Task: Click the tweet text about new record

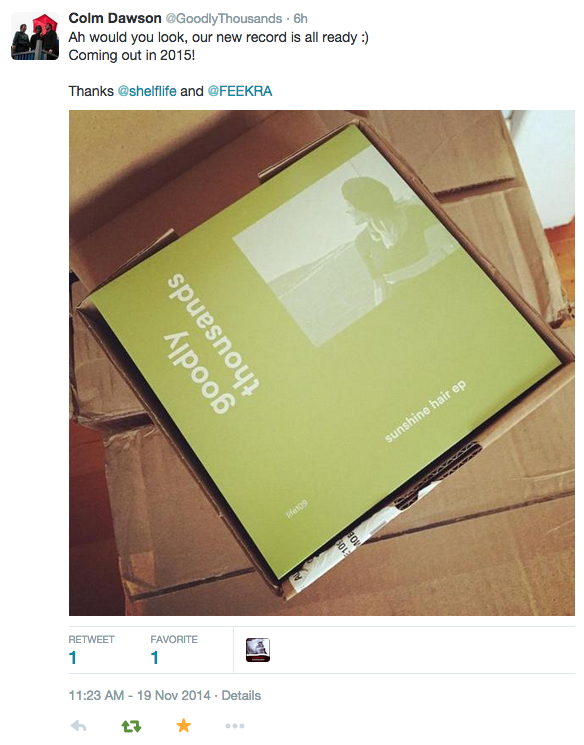Action: click(219, 37)
